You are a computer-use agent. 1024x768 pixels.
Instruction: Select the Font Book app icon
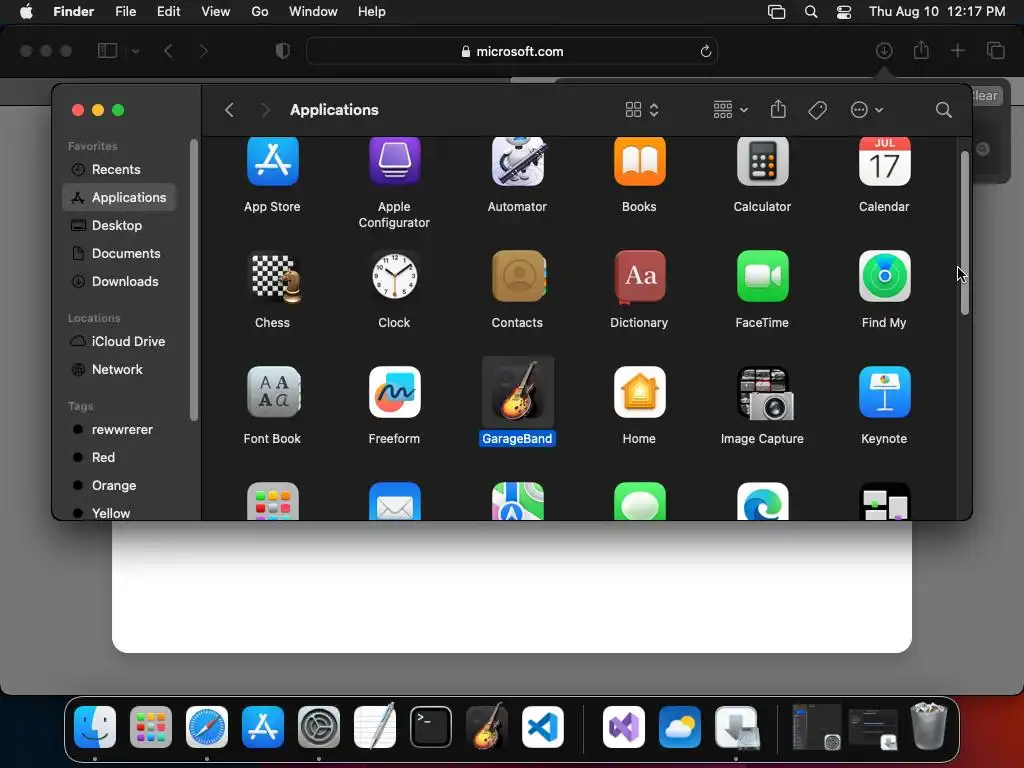(x=274, y=392)
